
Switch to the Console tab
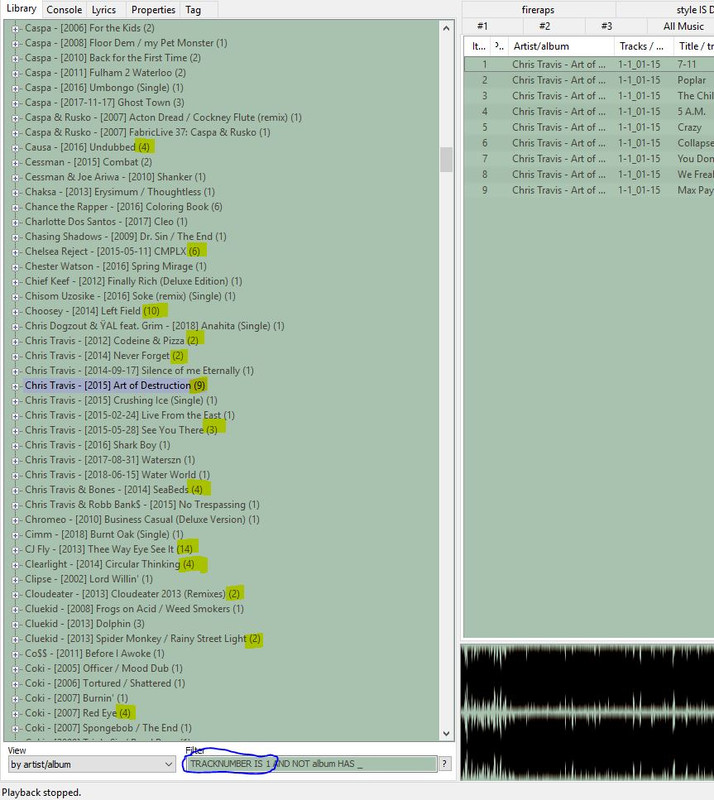click(x=64, y=10)
